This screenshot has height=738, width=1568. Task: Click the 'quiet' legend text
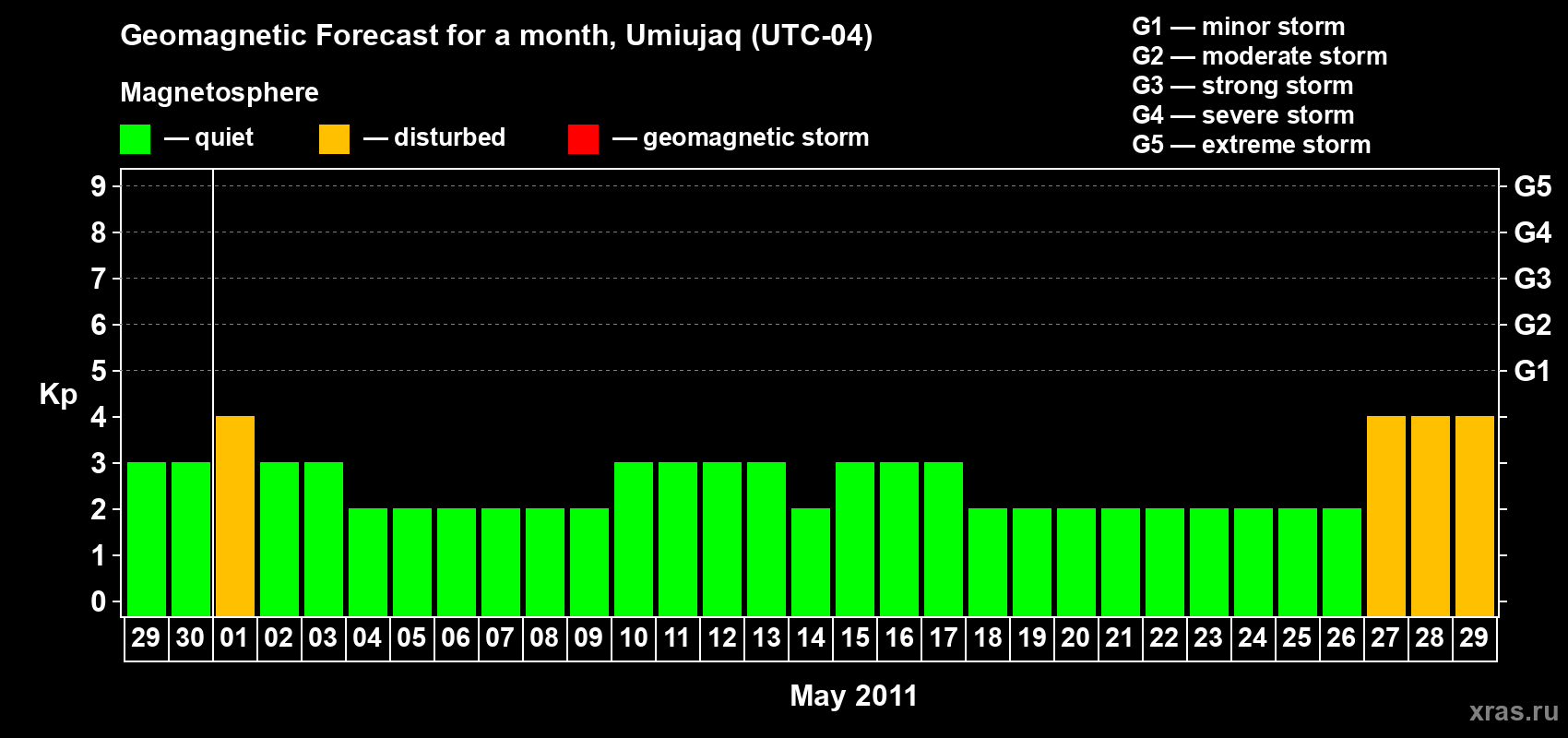tap(223, 138)
